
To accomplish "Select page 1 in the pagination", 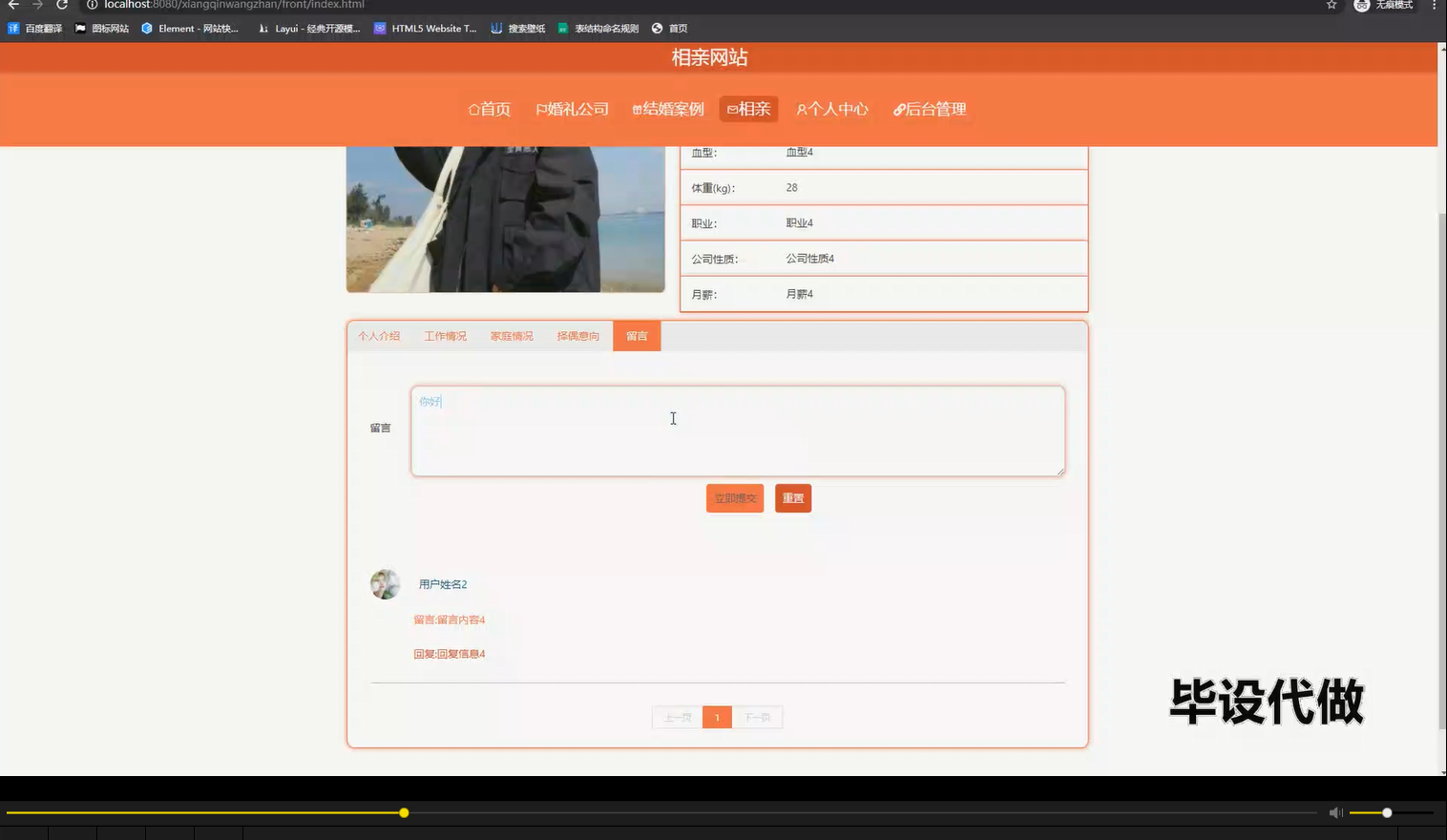I will tap(717, 718).
